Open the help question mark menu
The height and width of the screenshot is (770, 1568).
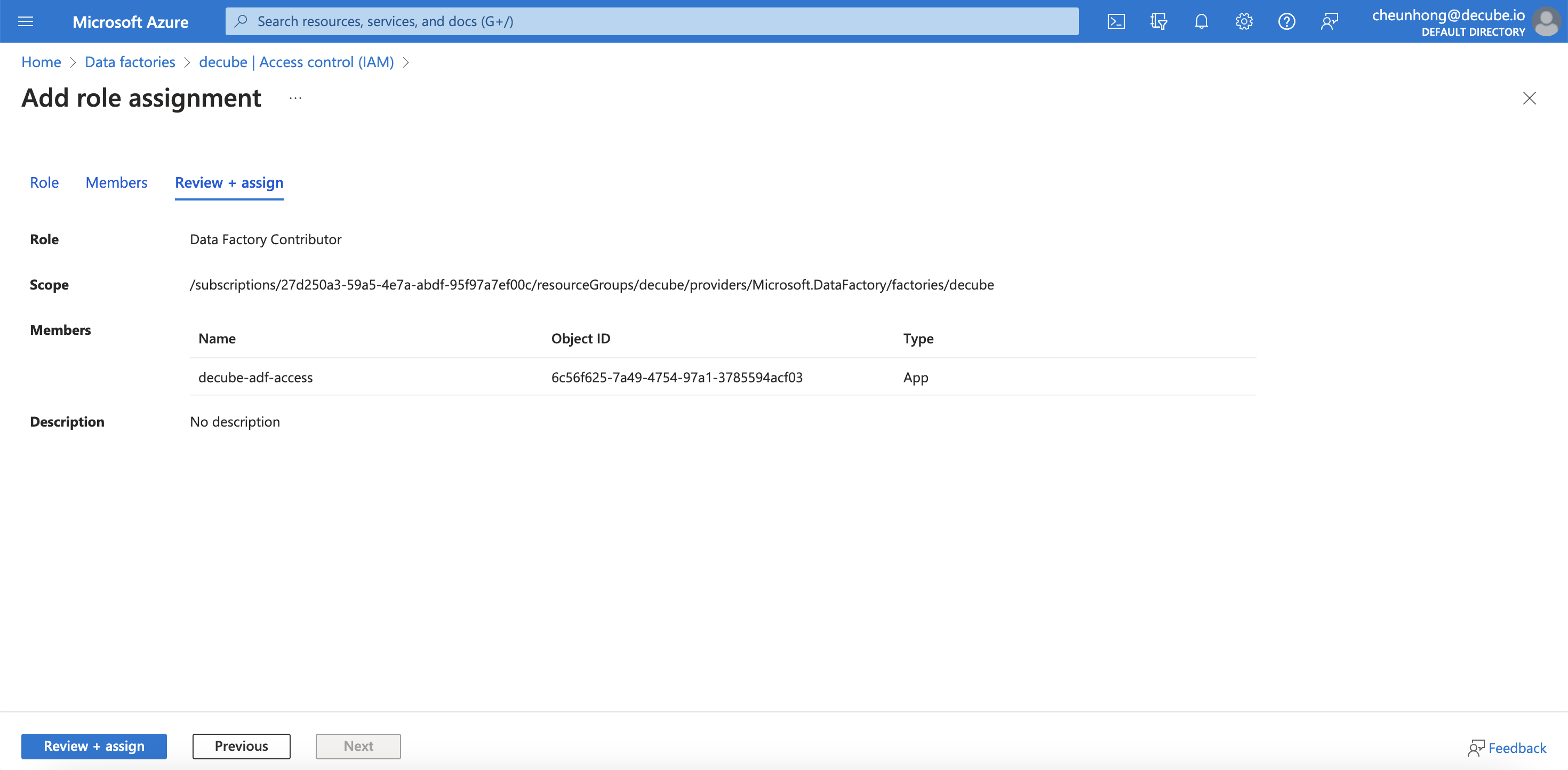coord(1286,22)
